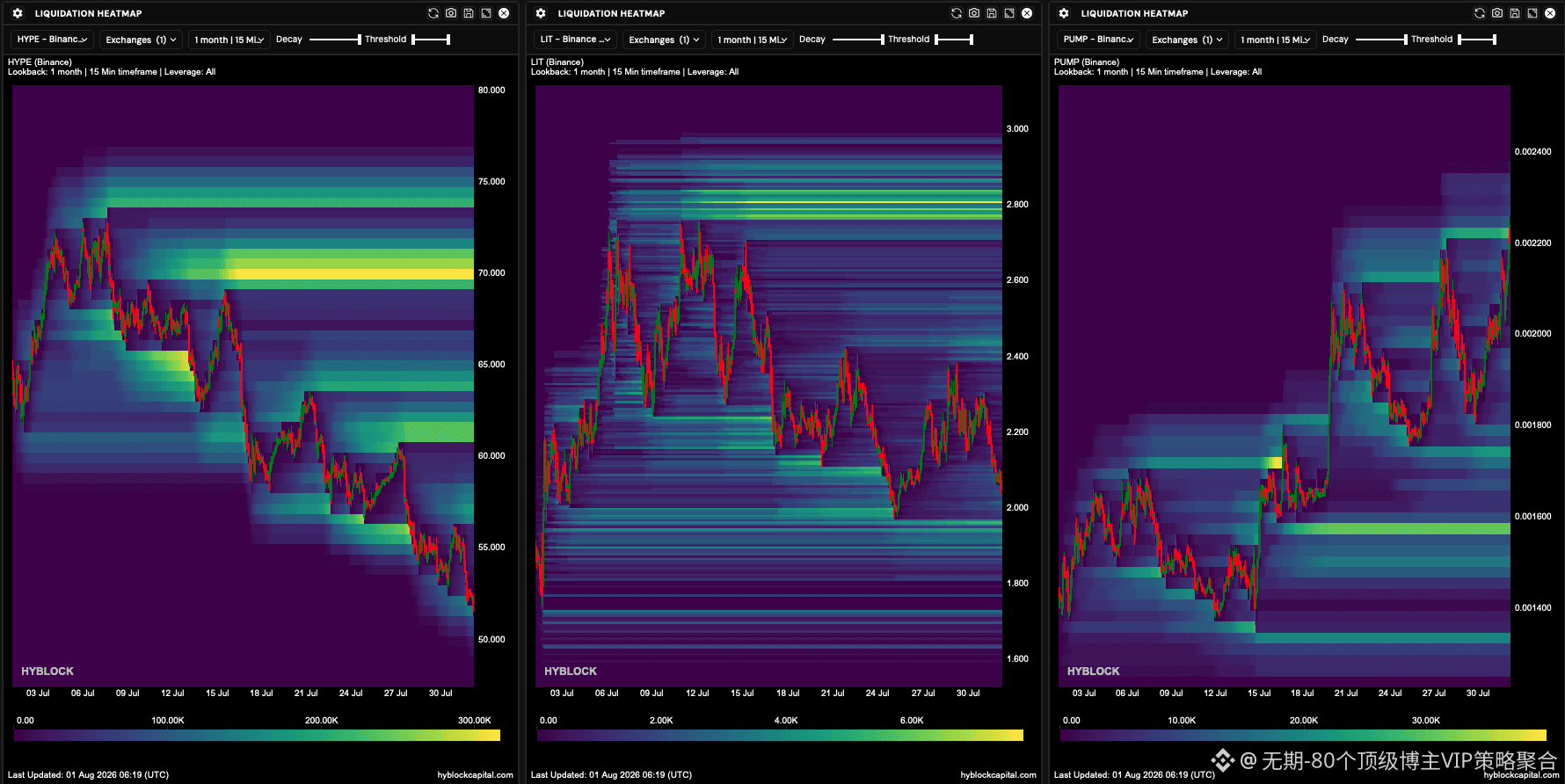Close the PUMP liquidation heatmap panel
This screenshot has height=784, width=1565.
(1550, 13)
